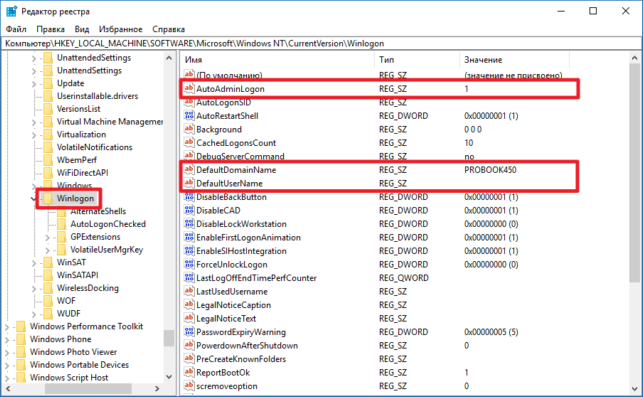
Task: Click the Winlogon folder icon in tree
Action: [48, 198]
